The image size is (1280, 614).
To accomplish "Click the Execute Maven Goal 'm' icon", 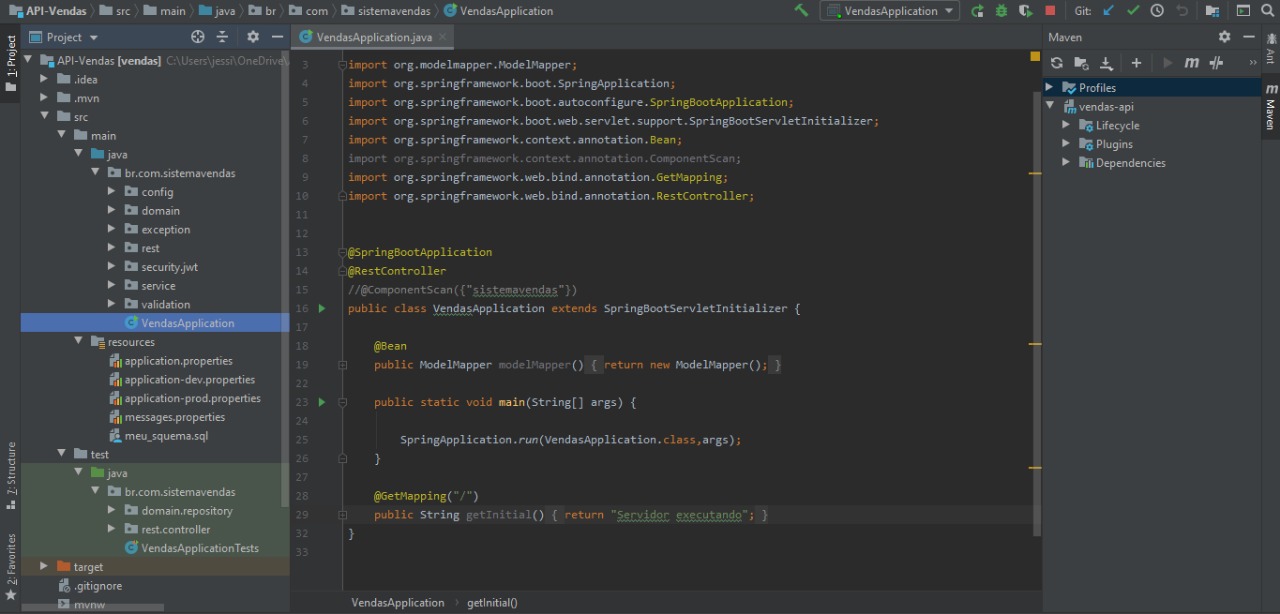I will point(1191,63).
